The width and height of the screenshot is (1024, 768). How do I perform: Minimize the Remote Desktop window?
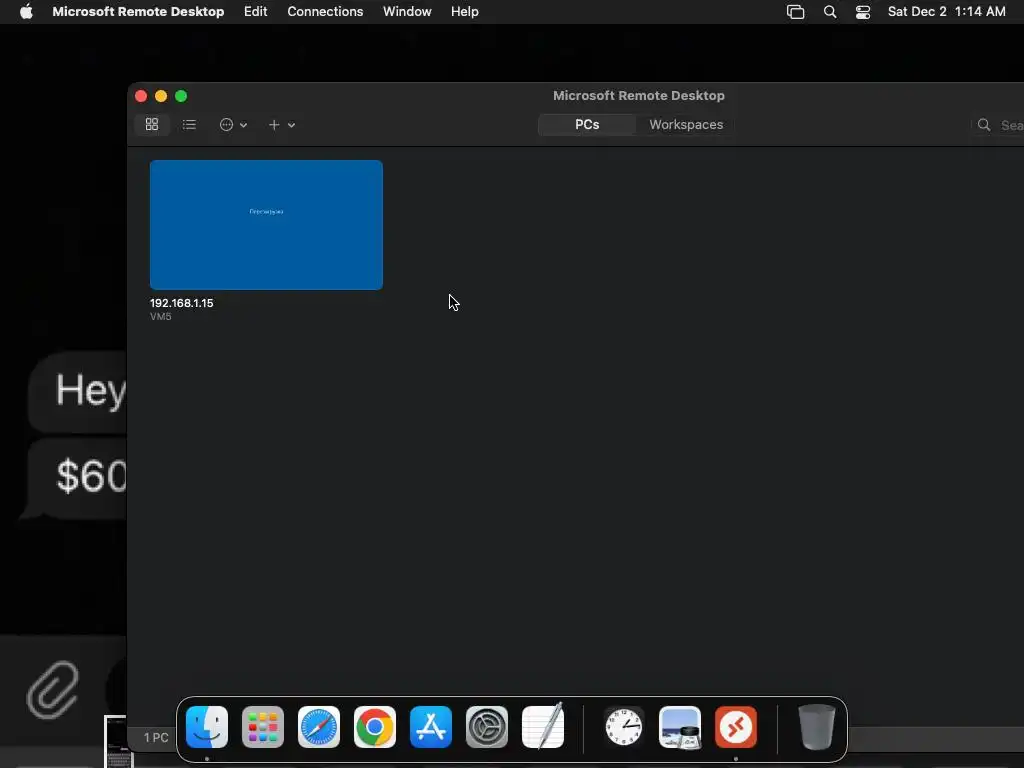161,96
